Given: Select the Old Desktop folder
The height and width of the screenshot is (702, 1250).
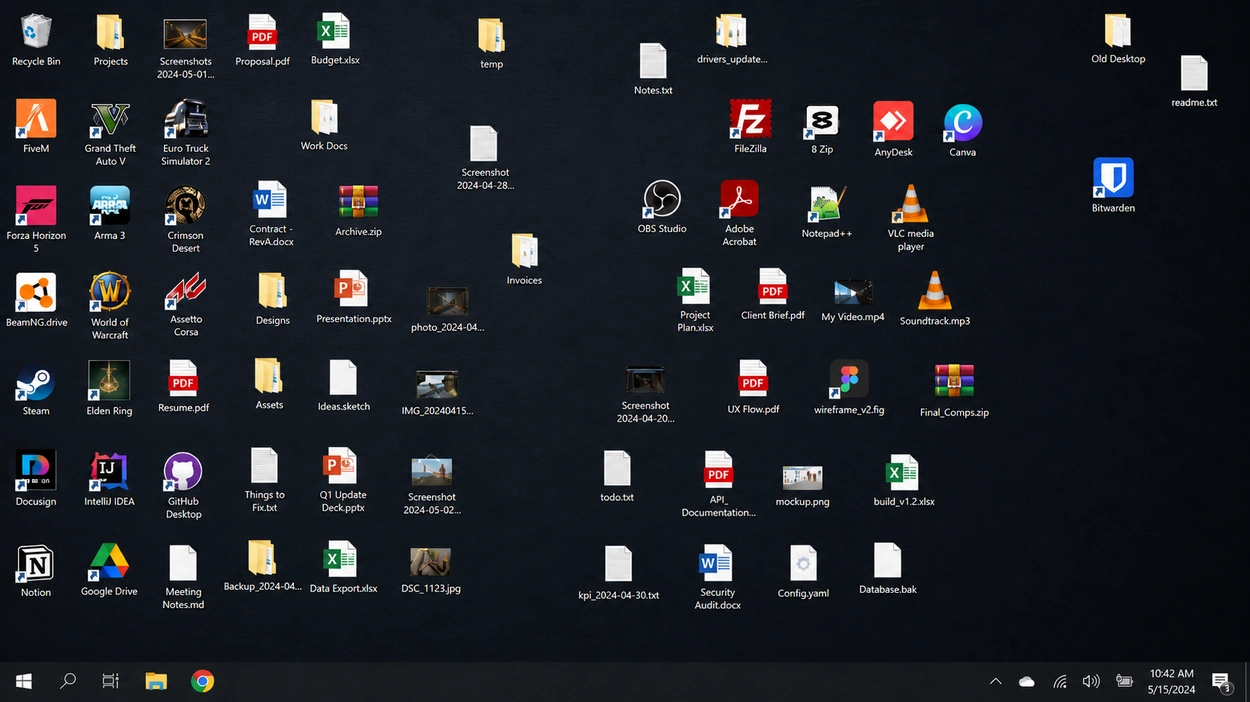Looking at the screenshot, I should 1118,31.
